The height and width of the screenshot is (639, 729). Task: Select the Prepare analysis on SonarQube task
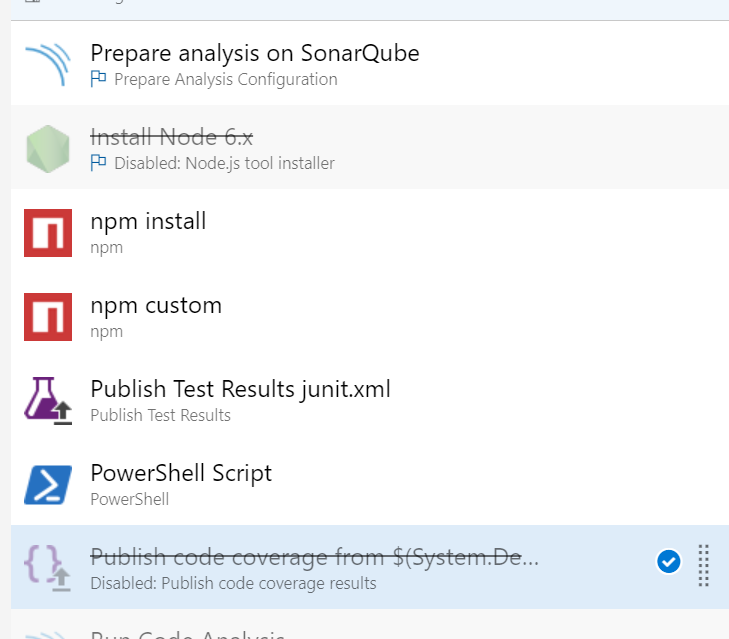point(254,53)
